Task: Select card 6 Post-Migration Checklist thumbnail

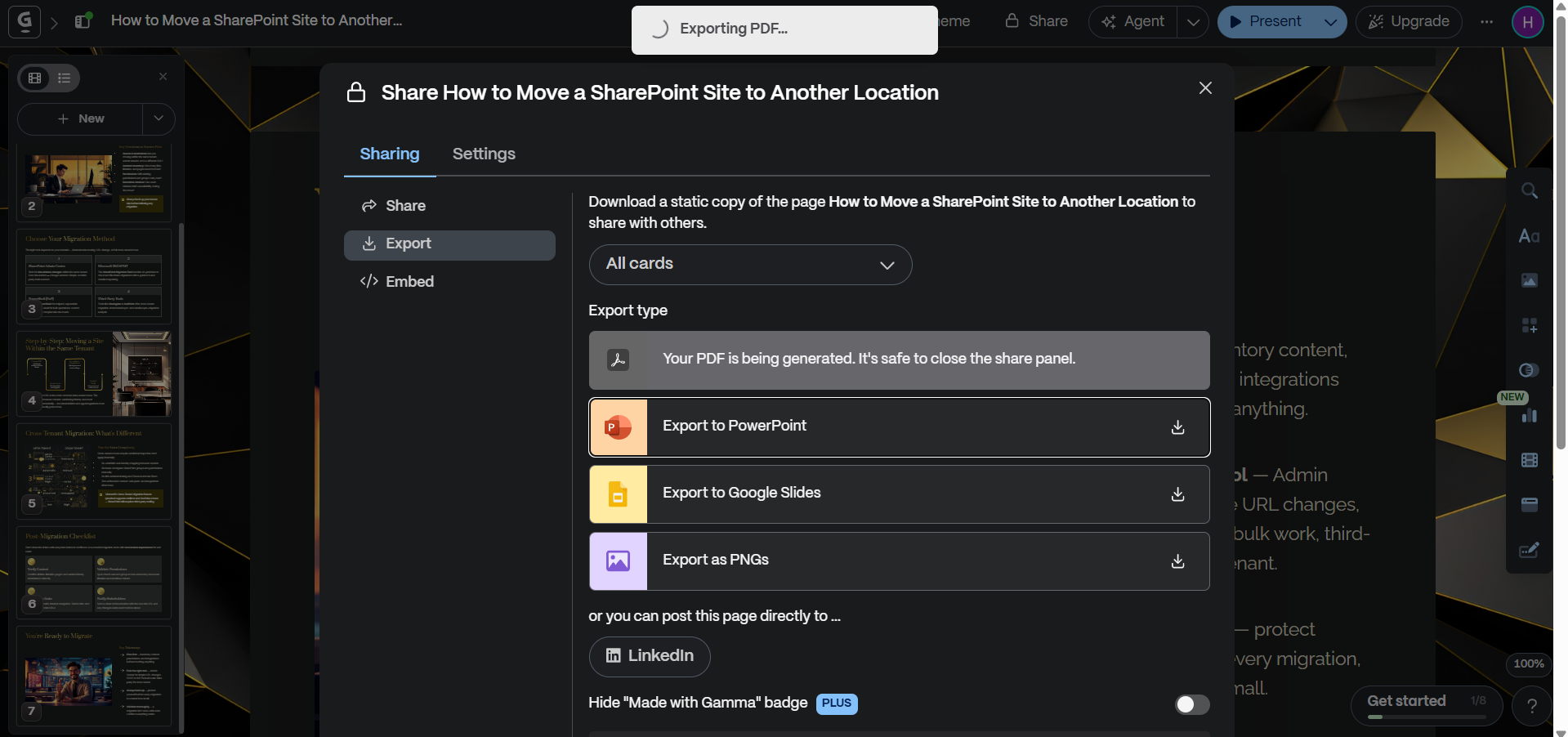Action: pyautogui.click(x=94, y=572)
